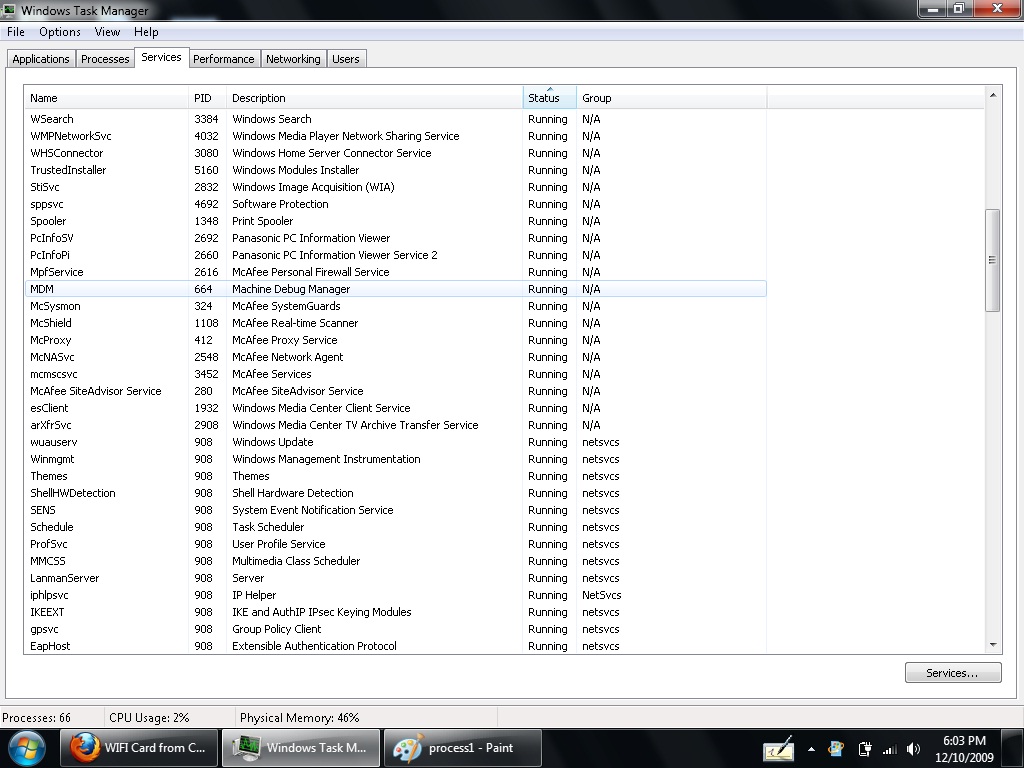Image resolution: width=1024 pixels, height=768 pixels.
Task: Switch to the Networking tab
Action: [293, 59]
